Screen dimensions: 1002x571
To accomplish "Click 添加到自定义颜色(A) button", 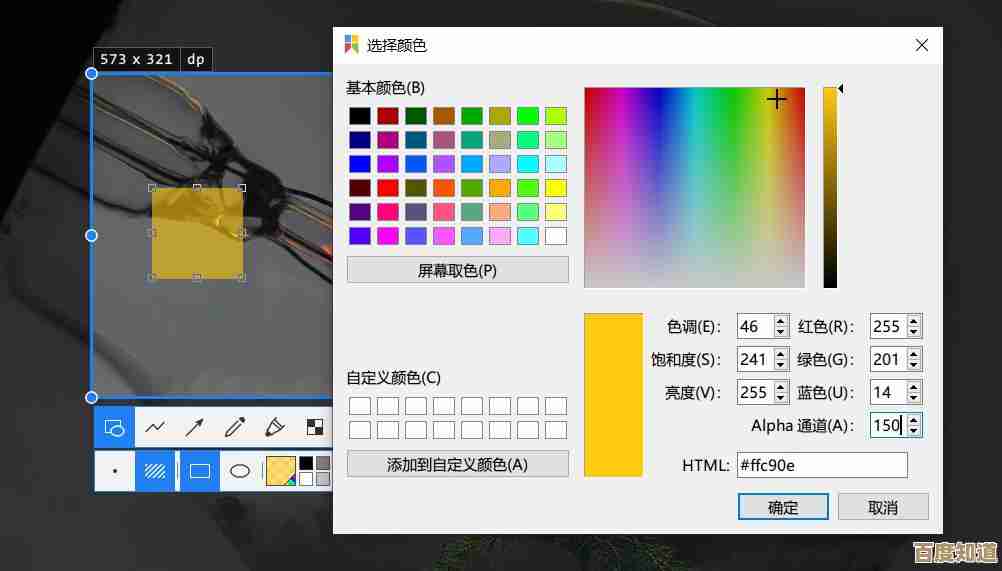I will tap(457, 464).
